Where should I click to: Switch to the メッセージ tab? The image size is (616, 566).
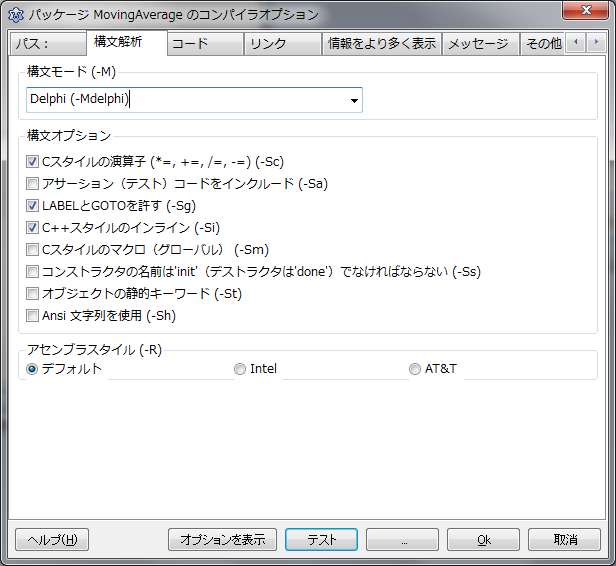click(481, 44)
